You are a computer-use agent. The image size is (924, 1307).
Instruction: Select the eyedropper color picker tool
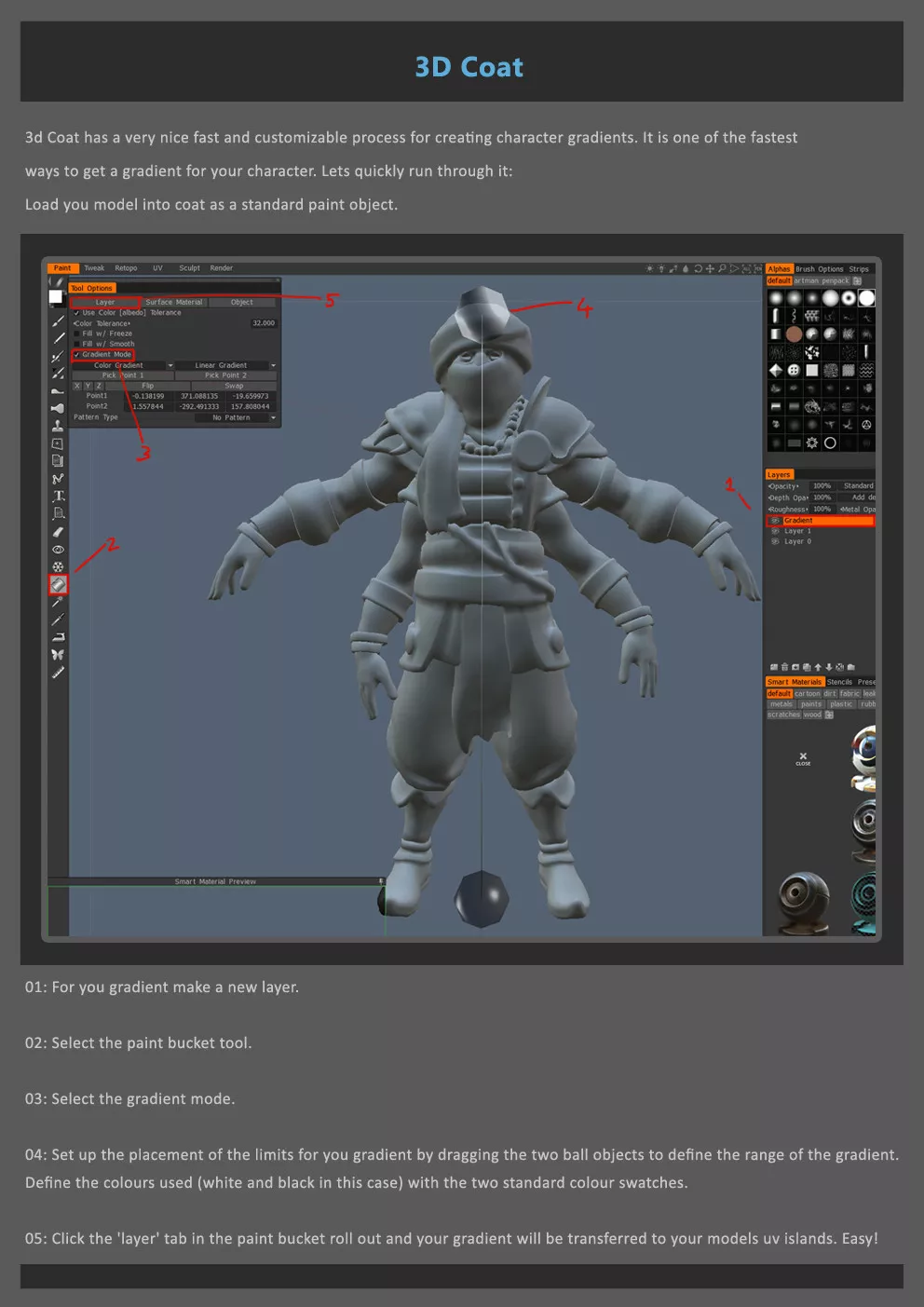(x=58, y=603)
